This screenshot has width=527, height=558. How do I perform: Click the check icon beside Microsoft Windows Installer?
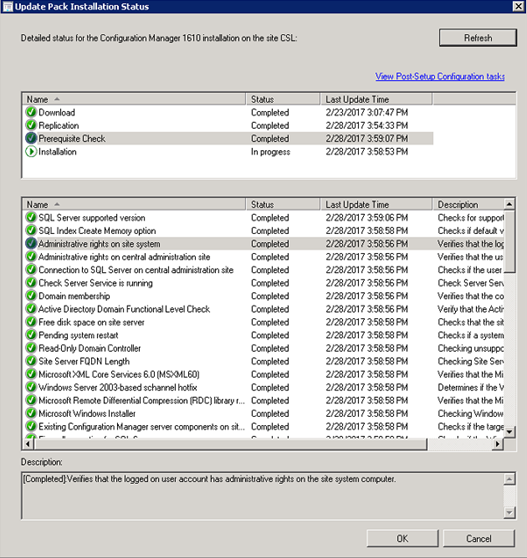[x=31, y=414]
